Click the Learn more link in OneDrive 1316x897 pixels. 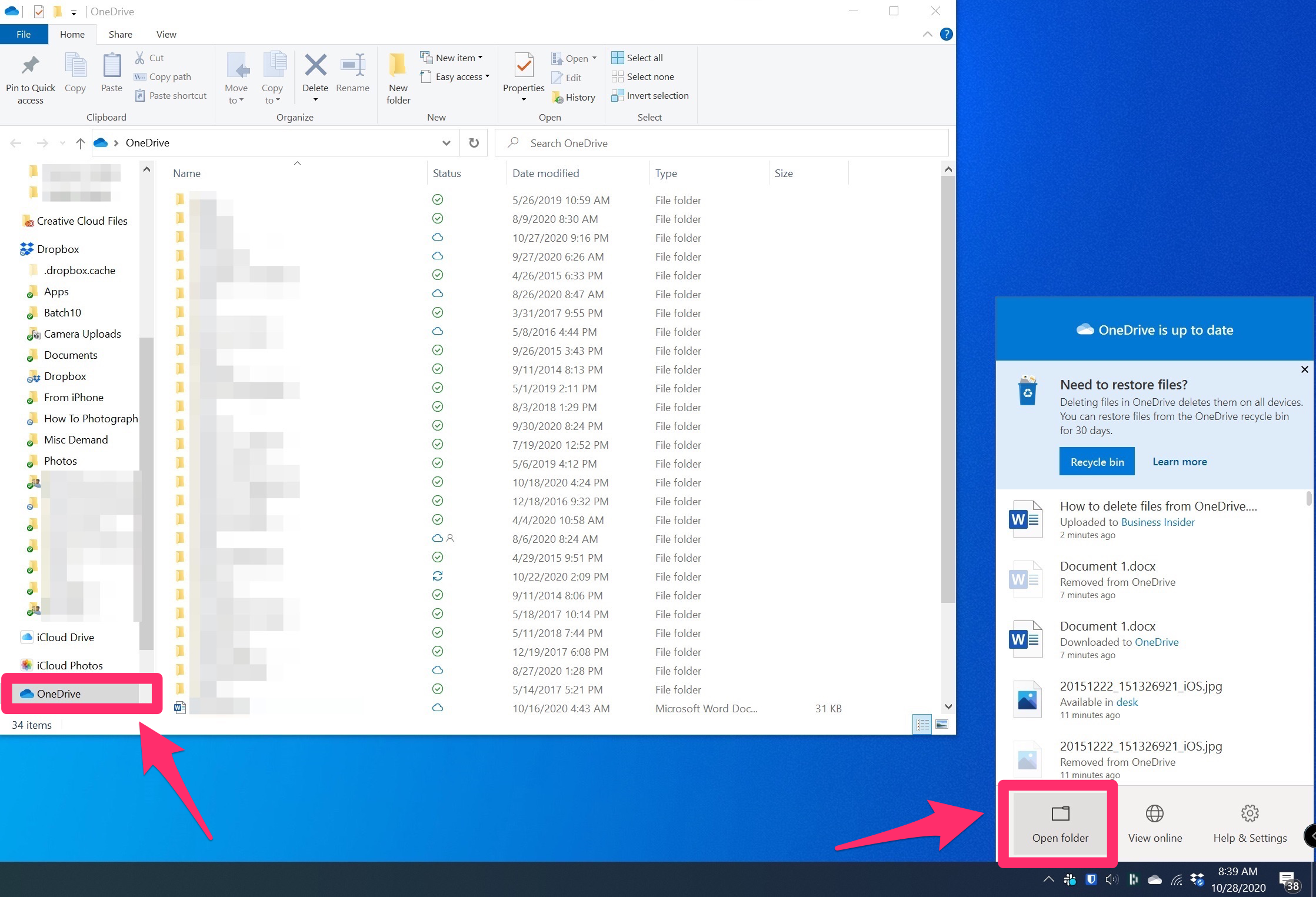click(x=1179, y=461)
